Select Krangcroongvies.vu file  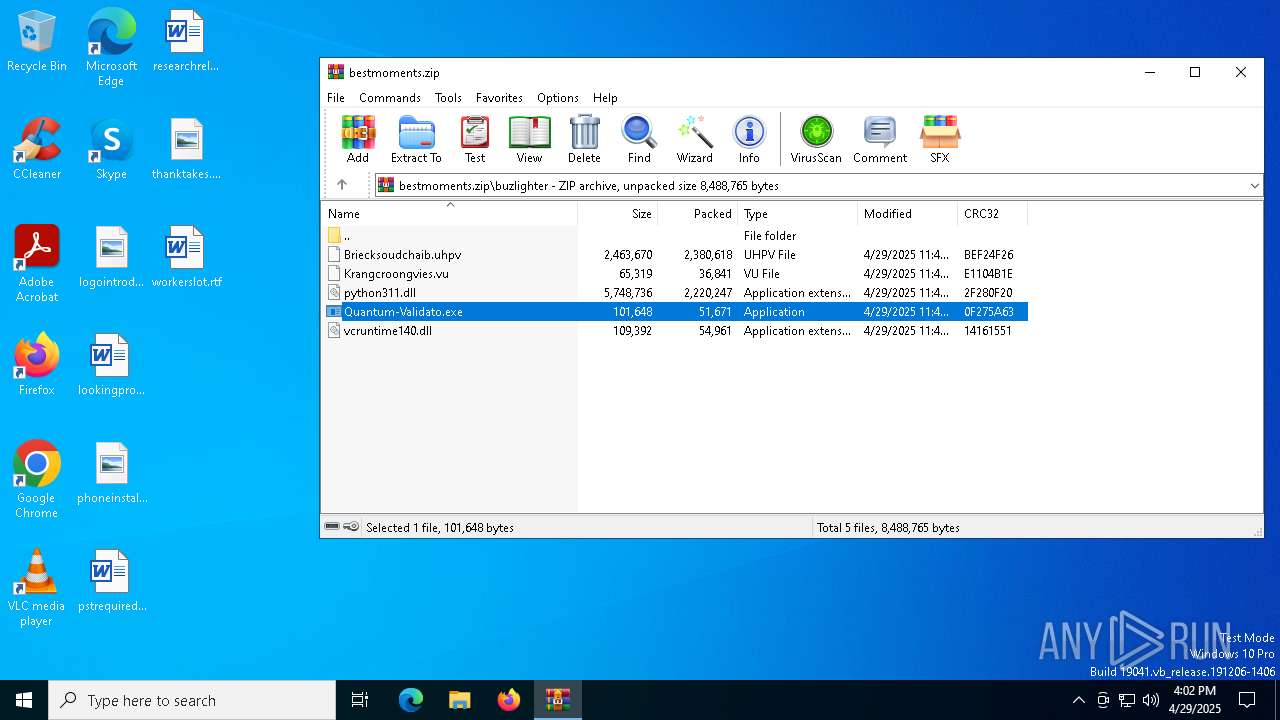(675, 274)
